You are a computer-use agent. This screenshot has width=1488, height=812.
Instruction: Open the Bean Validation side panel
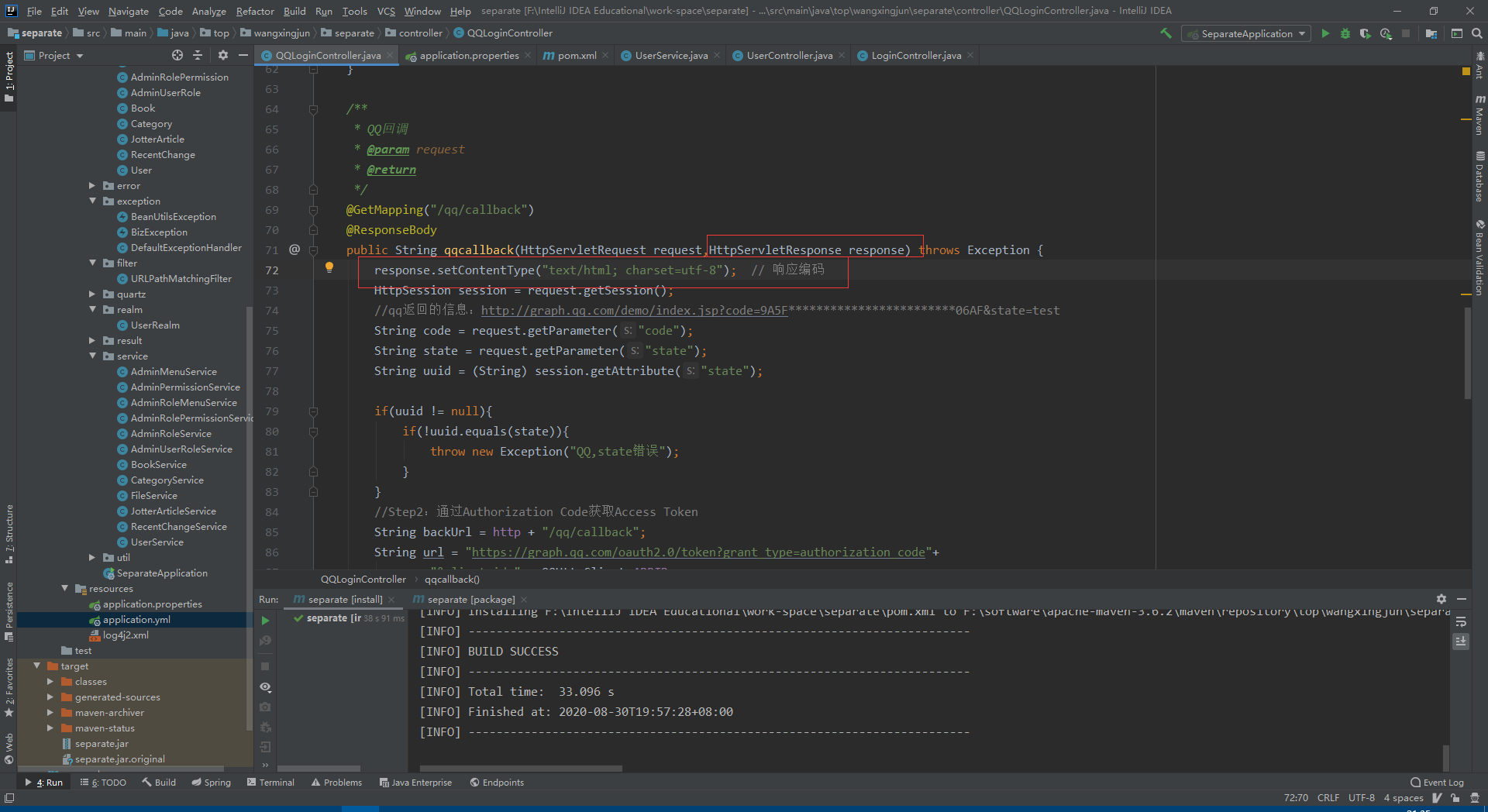pyautogui.click(x=1479, y=257)
